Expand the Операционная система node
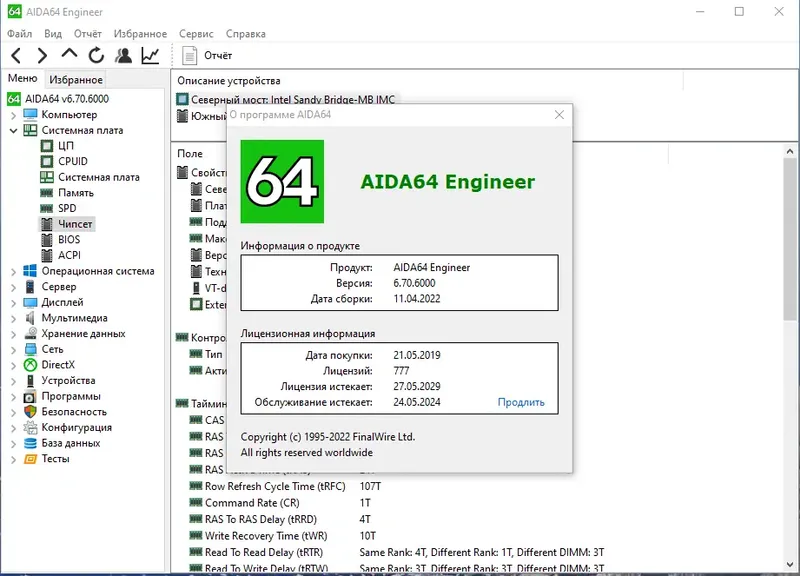 pyautogui.click(x=13, y=270)
